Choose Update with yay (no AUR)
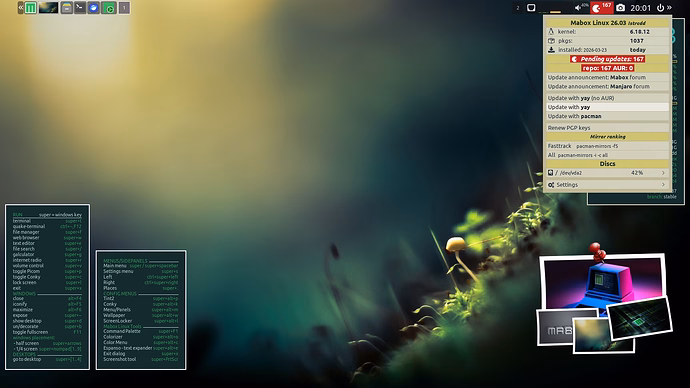 point(607,98)
